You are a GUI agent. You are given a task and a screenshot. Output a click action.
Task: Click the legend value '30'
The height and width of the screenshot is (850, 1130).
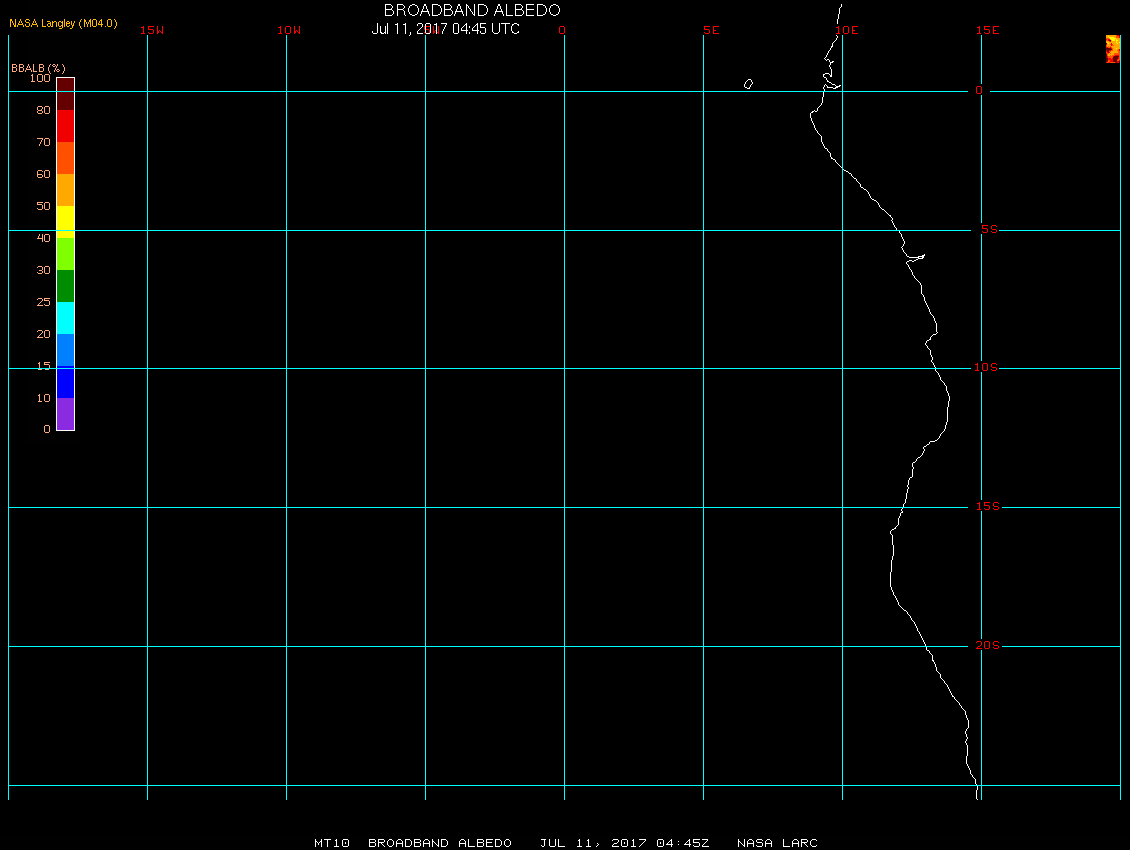coord(43,270)
